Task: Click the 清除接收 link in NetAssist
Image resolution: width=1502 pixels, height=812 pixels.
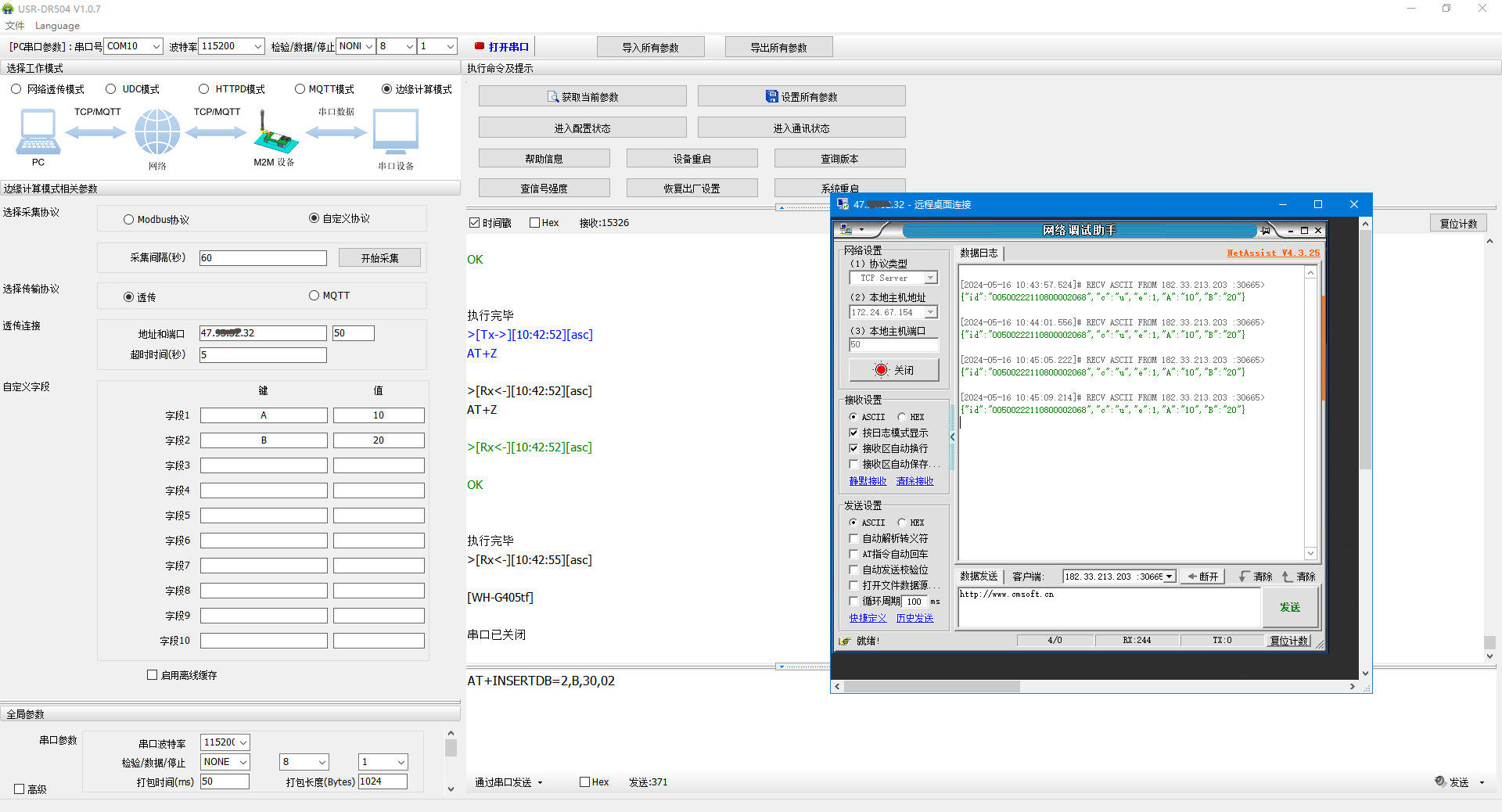Action: tap(914, 481)
